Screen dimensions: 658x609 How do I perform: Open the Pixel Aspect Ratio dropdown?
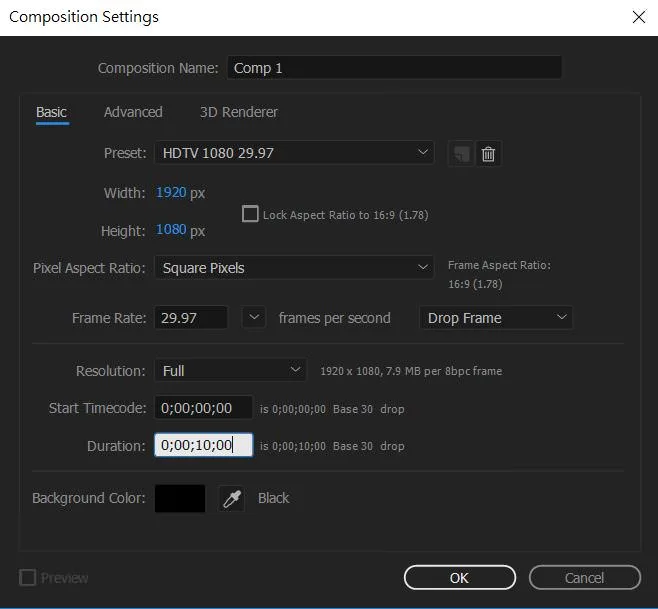294,267
